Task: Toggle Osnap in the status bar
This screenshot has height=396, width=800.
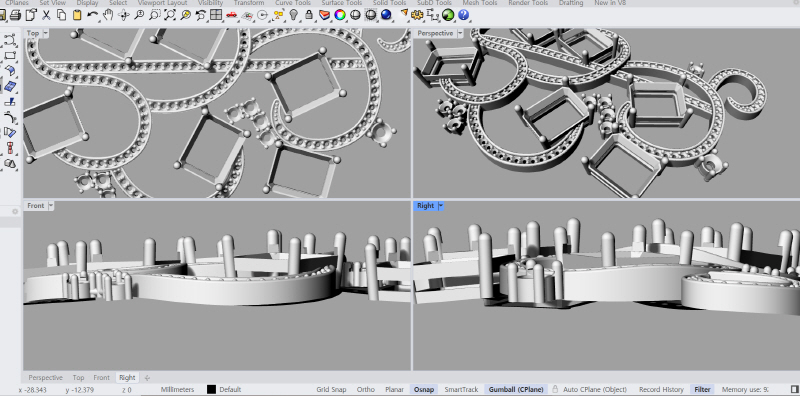Action: pos(423,389)
